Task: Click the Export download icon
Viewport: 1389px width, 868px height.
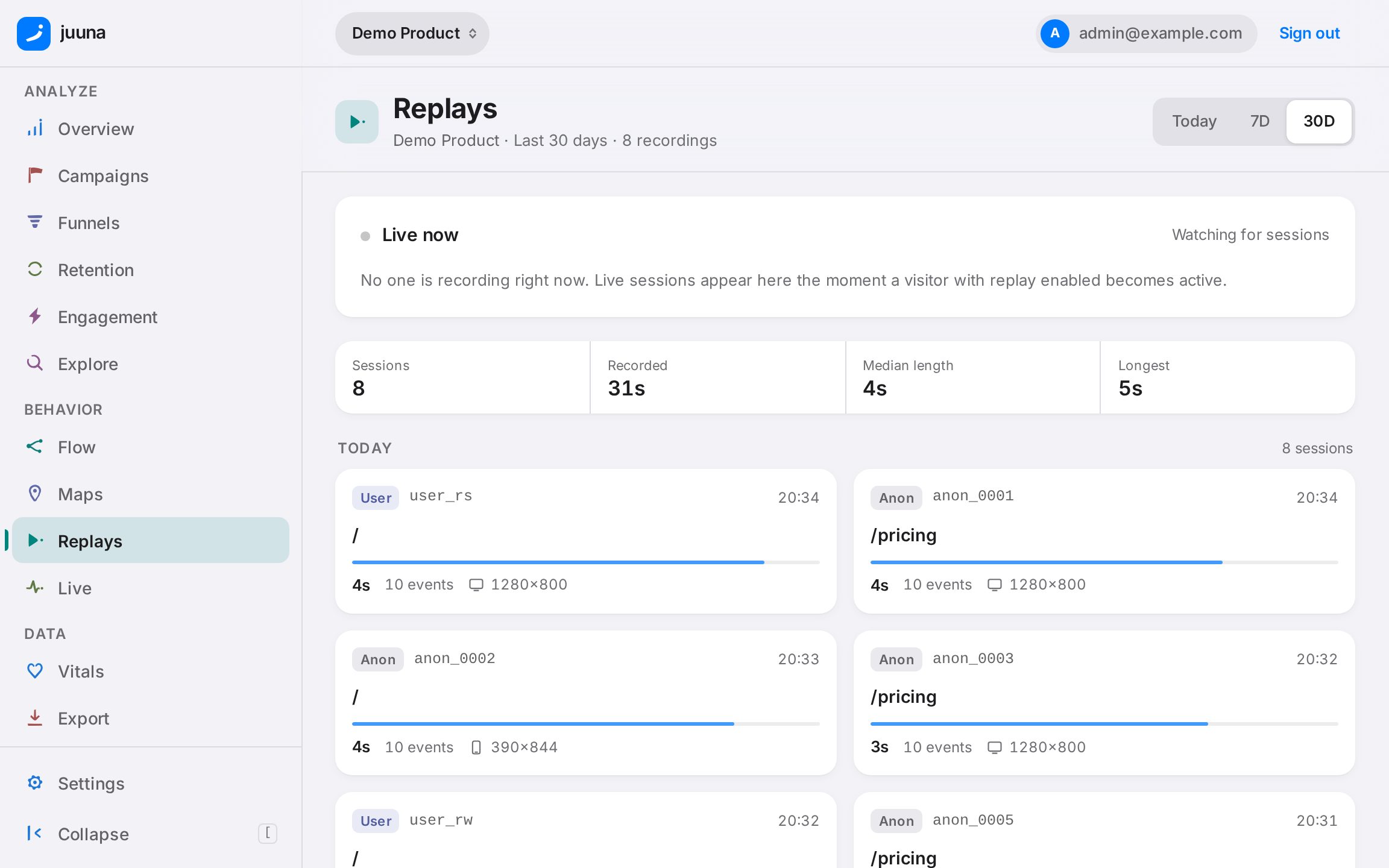Action: click(x=35, y=718)
